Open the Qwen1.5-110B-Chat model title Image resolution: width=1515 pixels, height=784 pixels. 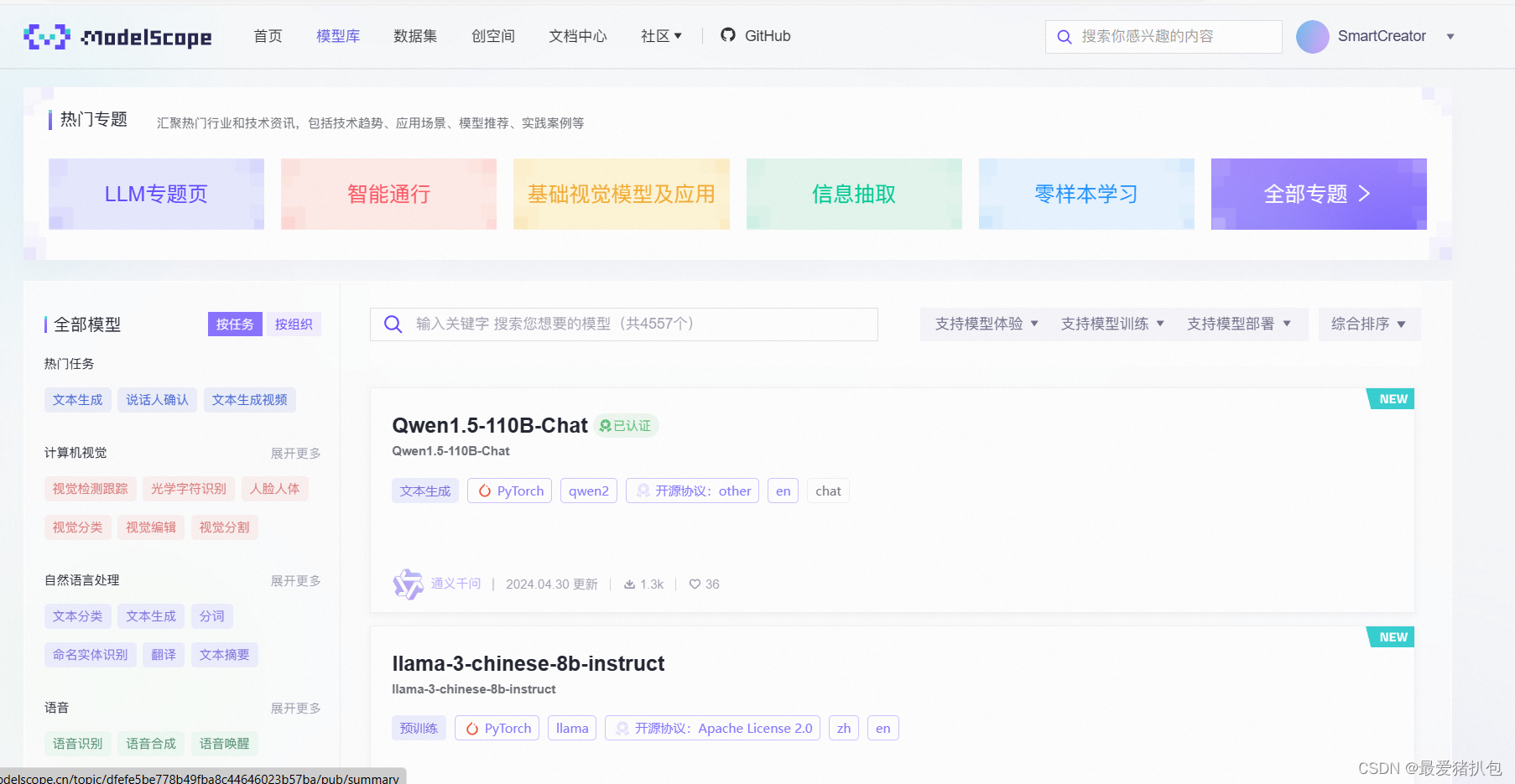pos(490,426)
